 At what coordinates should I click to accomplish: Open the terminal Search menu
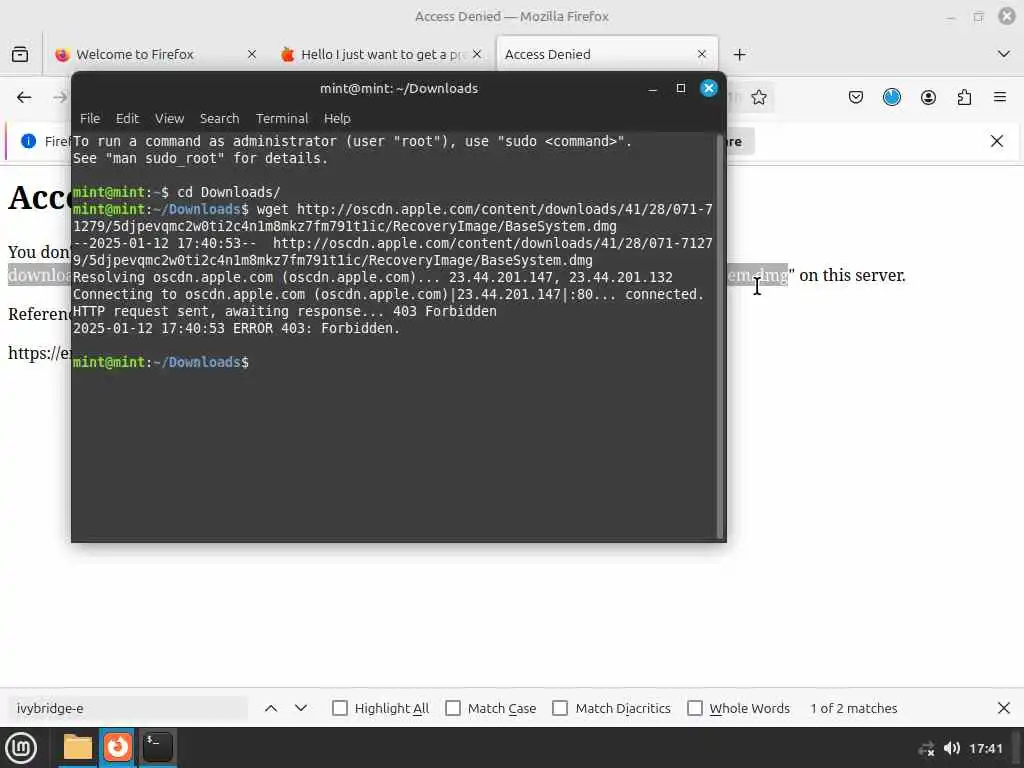point(219,118)
